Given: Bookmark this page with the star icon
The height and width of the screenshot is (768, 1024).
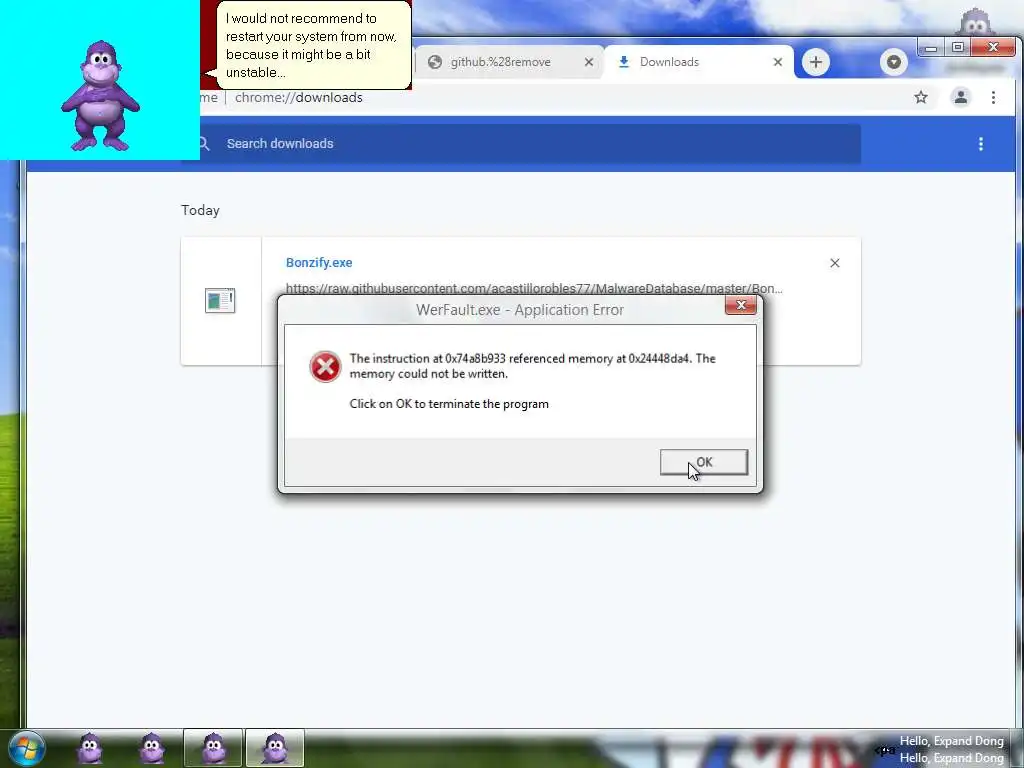Looking at the screenshot, I should click(x=921, y=97).
